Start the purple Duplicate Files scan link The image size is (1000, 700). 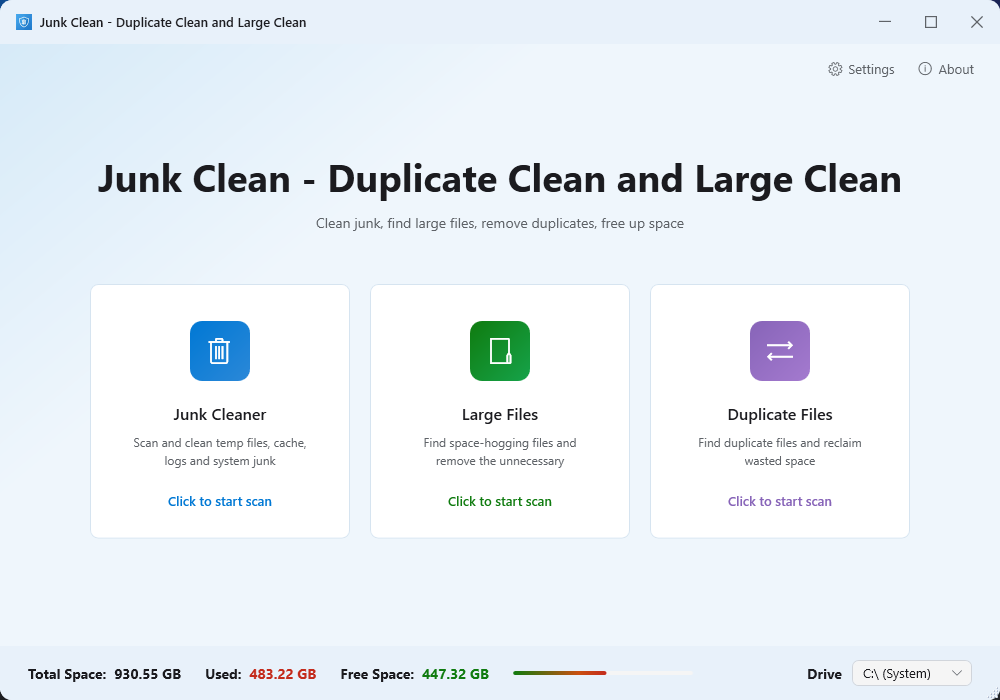779,501
